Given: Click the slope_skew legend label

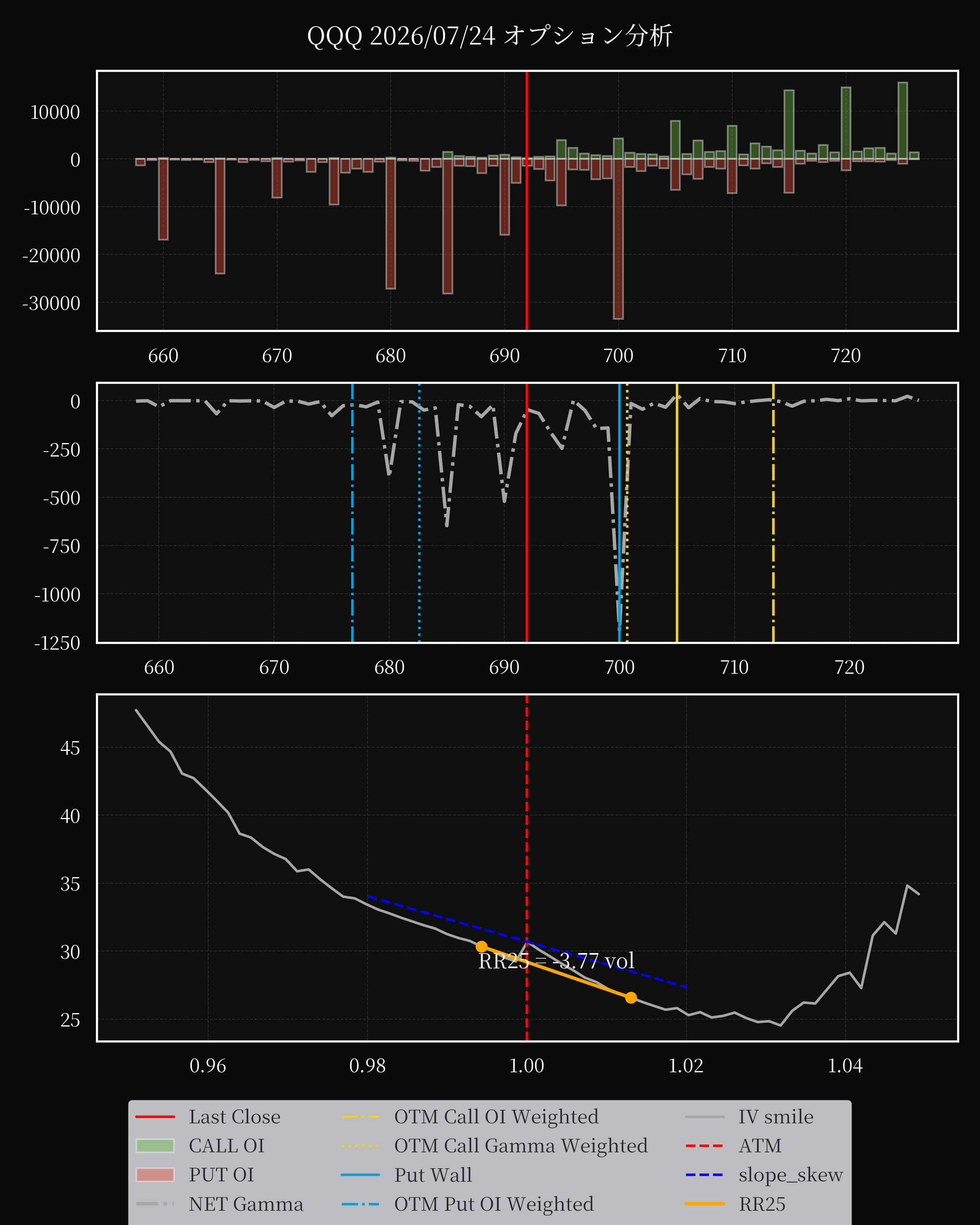Looking at the screenshot, I should tap(790, 1174).
